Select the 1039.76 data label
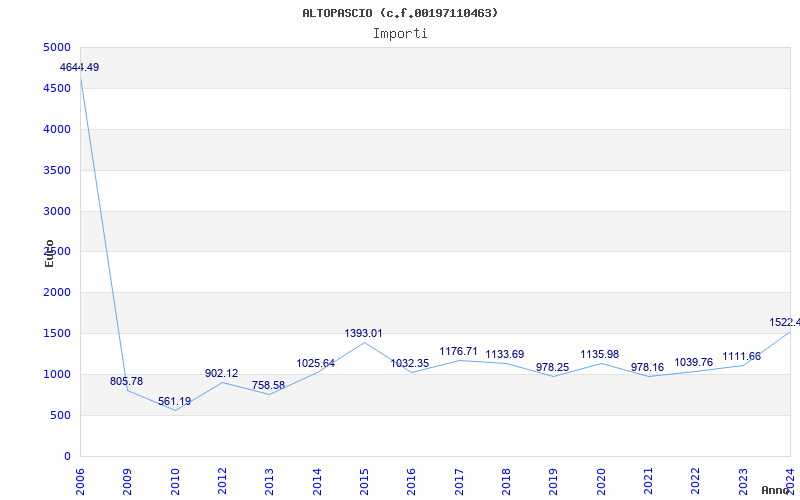Image resolution: width=800 pixels, height=500 pixels. (x=694, y=362)
